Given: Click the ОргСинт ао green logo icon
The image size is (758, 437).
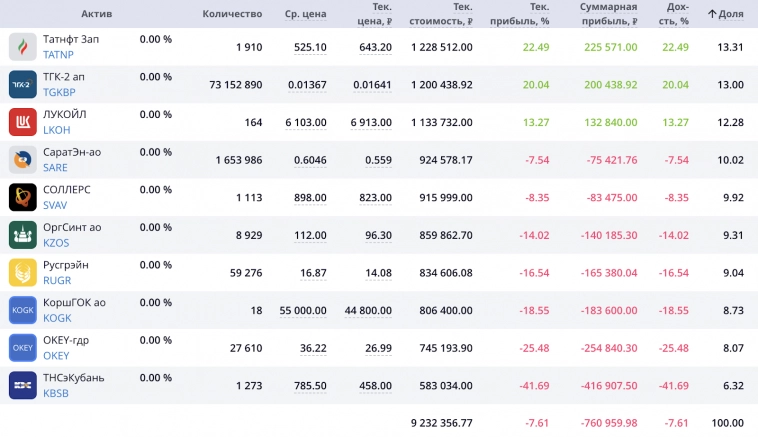Looking at the screenshot, I should [23, 235].
